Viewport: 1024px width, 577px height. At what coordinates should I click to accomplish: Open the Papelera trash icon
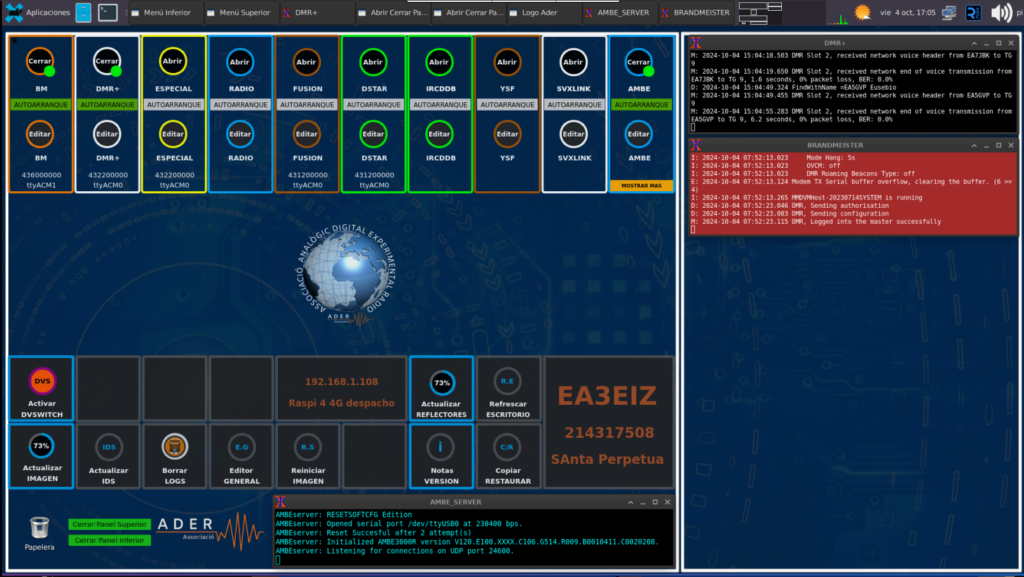click(39, 527)
